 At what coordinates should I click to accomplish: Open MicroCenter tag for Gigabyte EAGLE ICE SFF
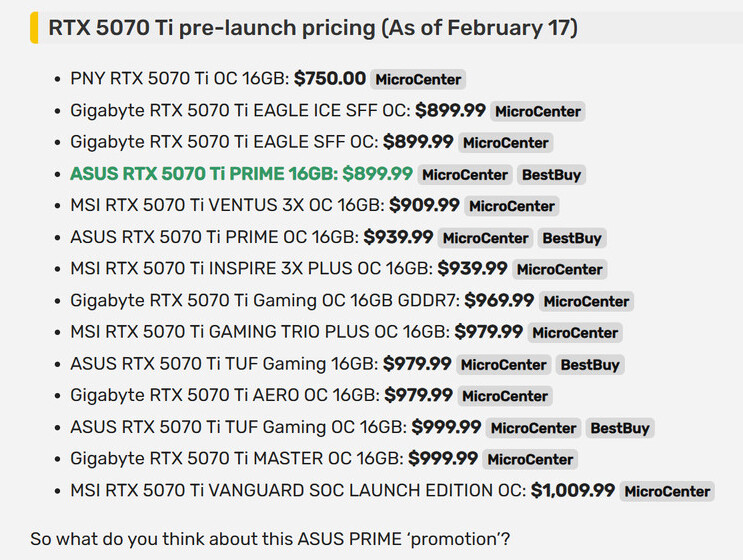pyautogui.click(x=538, y=111)
